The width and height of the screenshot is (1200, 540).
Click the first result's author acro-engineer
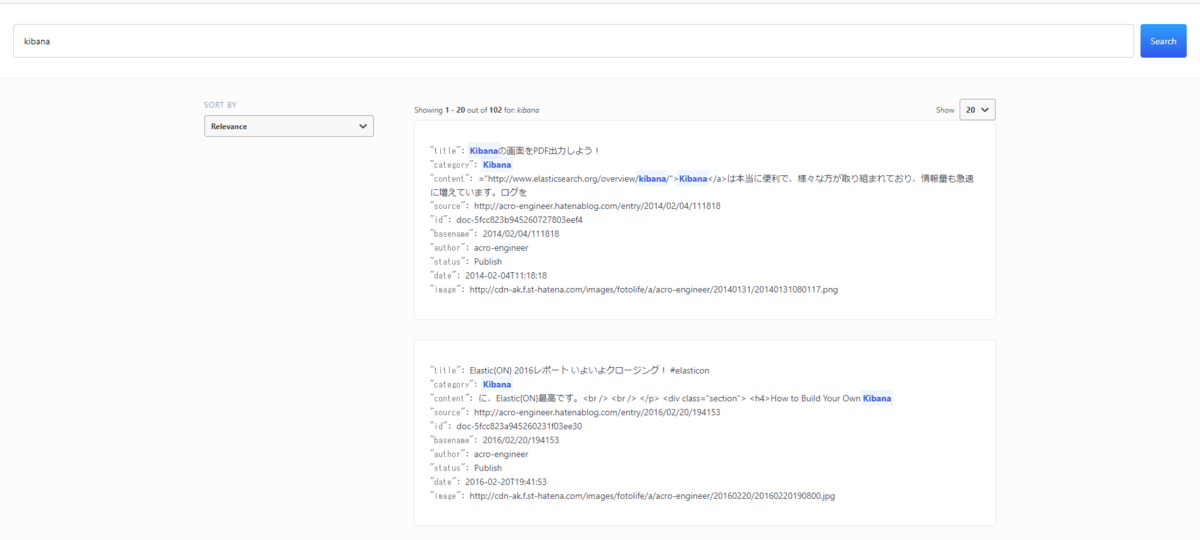[501, 247]
